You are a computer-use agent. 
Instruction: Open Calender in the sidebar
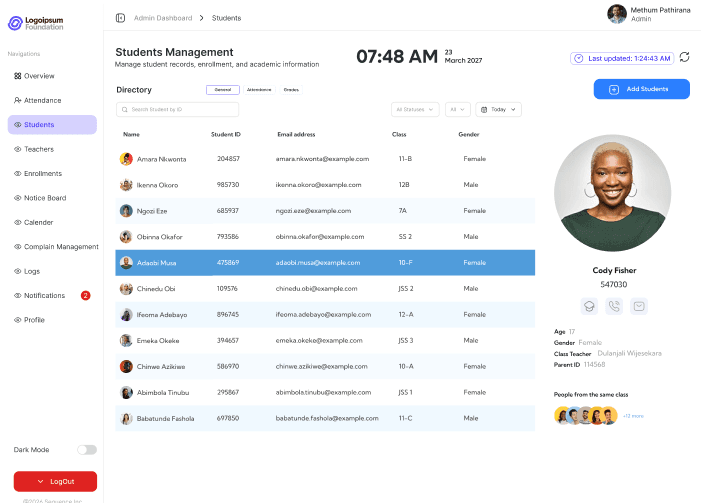34,222
